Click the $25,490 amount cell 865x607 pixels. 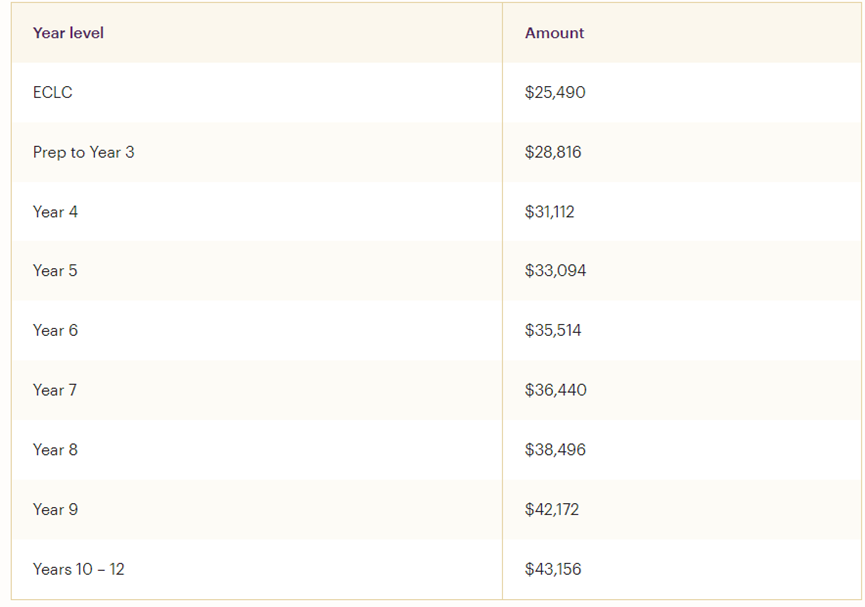pos(555,92)
